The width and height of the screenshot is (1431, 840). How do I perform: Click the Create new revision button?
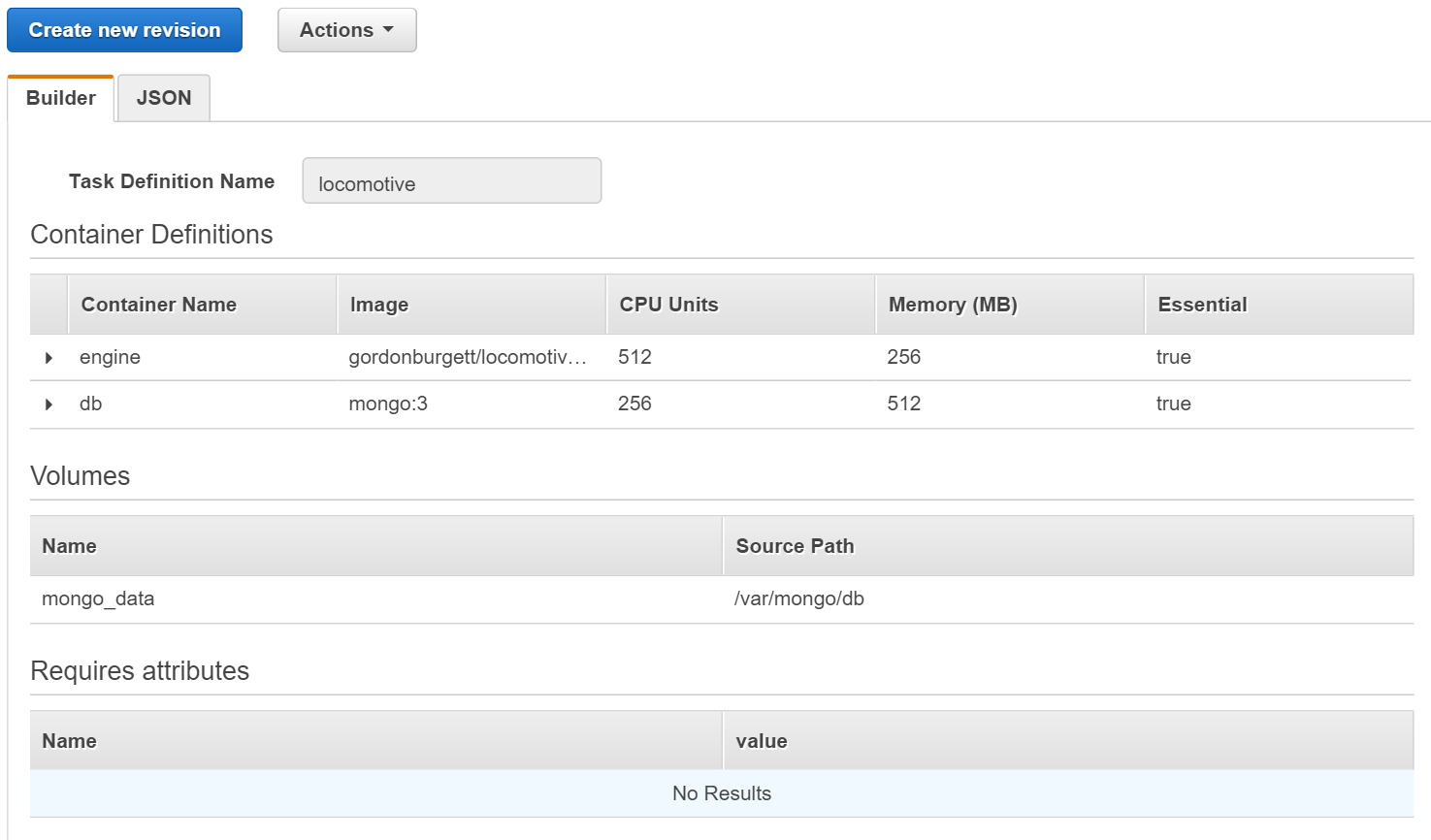[x=124, y=30]
